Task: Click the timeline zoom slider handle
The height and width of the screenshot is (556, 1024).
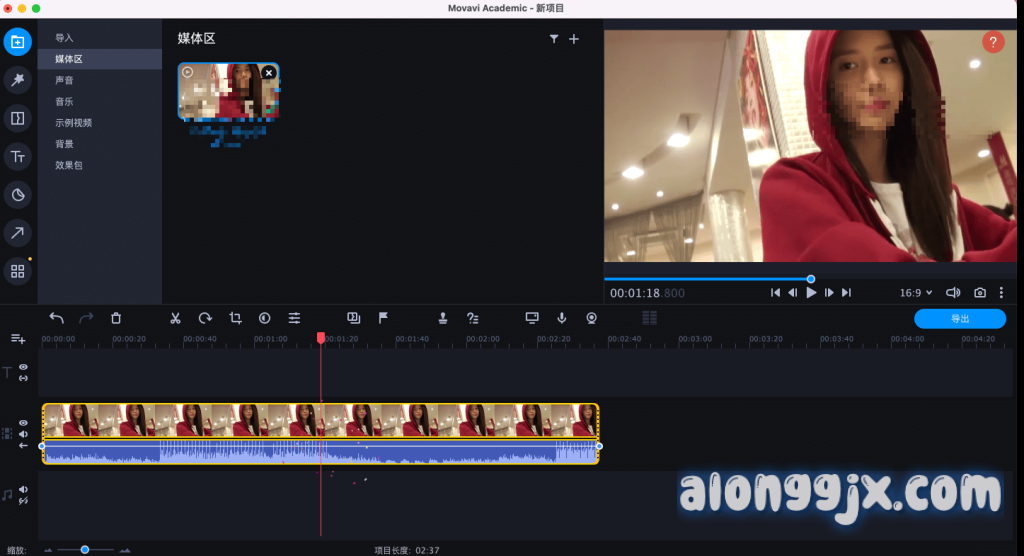Action: (85, 549)
